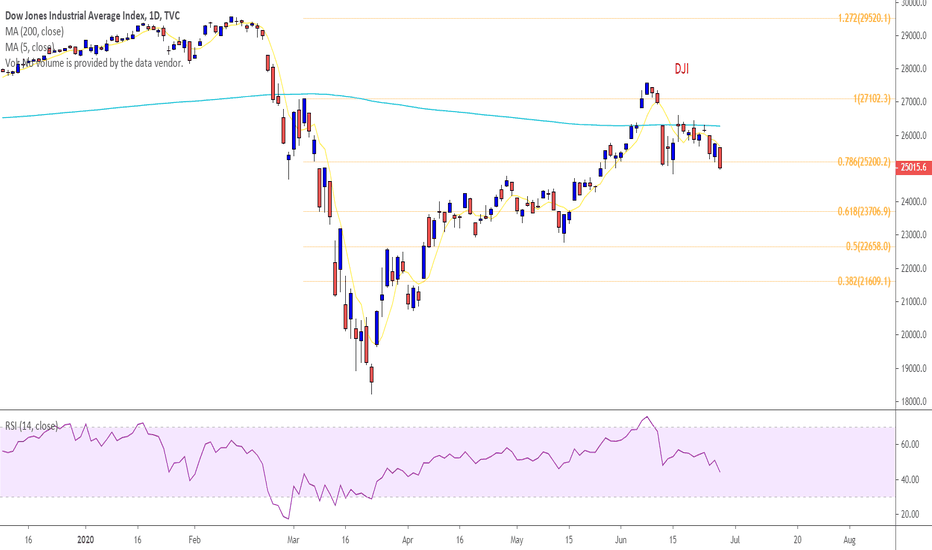Click the Jul label on time axis
The height and width of the screenshot is (550, 932).
735,540
